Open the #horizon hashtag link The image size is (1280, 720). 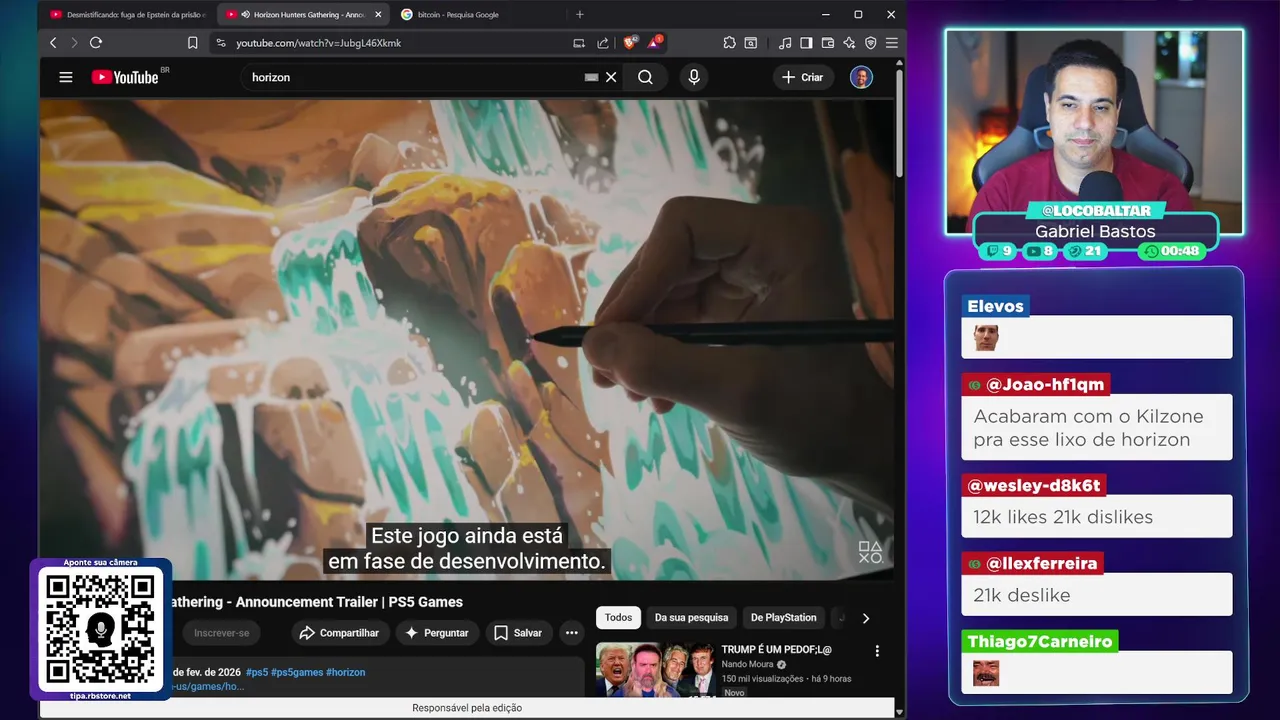point(345,672)
